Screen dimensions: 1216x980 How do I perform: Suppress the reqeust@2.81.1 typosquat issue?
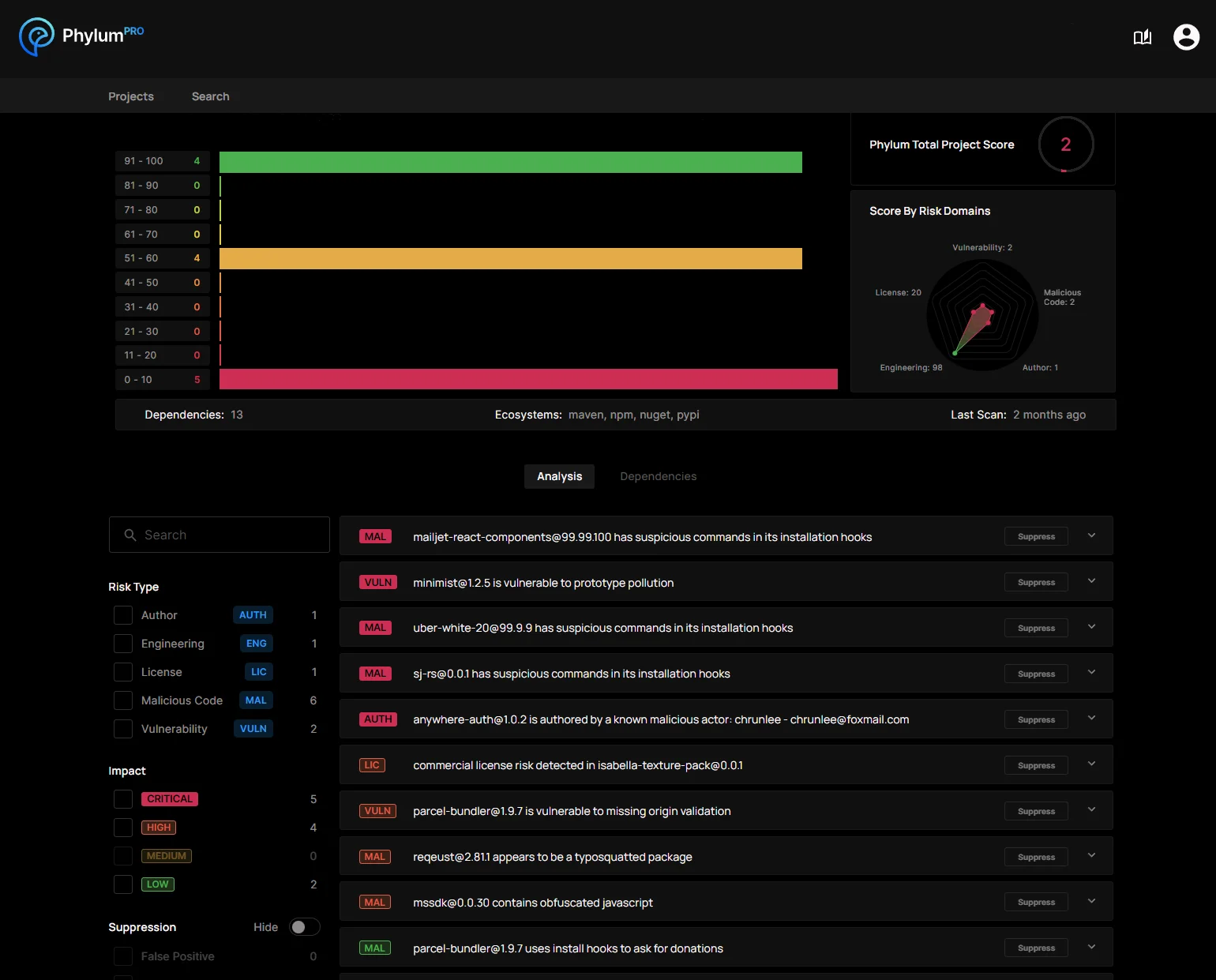[1036, 858]
